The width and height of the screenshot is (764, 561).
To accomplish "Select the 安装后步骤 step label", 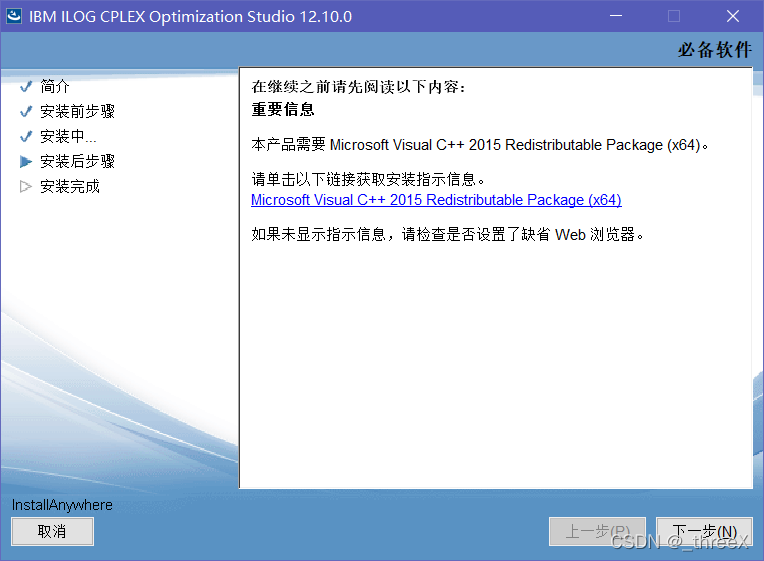I will tap(77, 161).
